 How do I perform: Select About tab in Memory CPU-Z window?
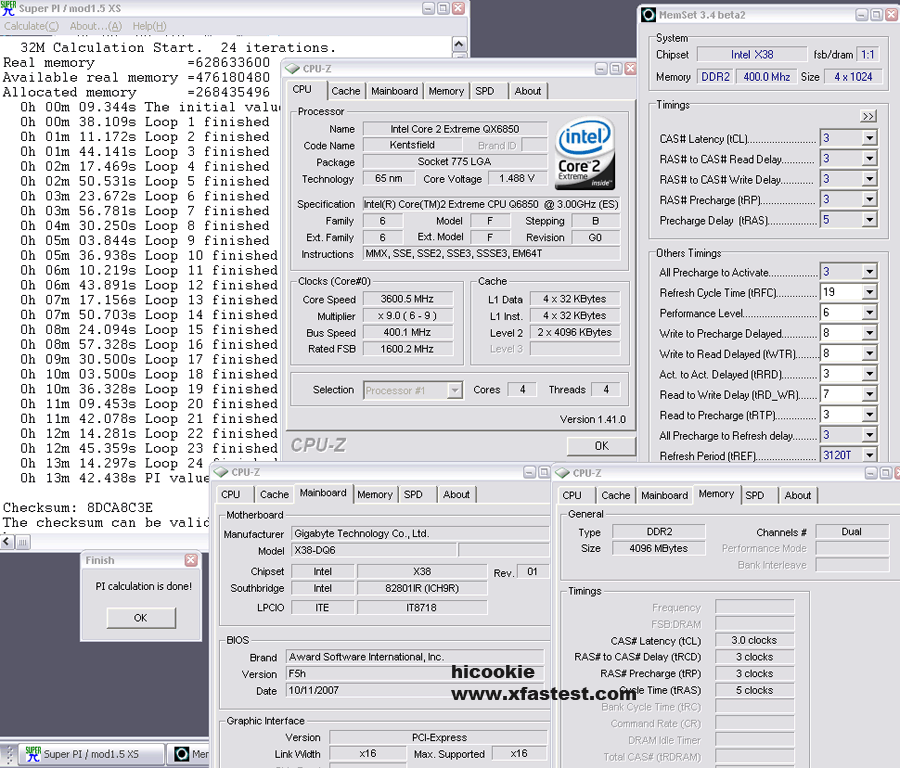[x=798, y=495]
